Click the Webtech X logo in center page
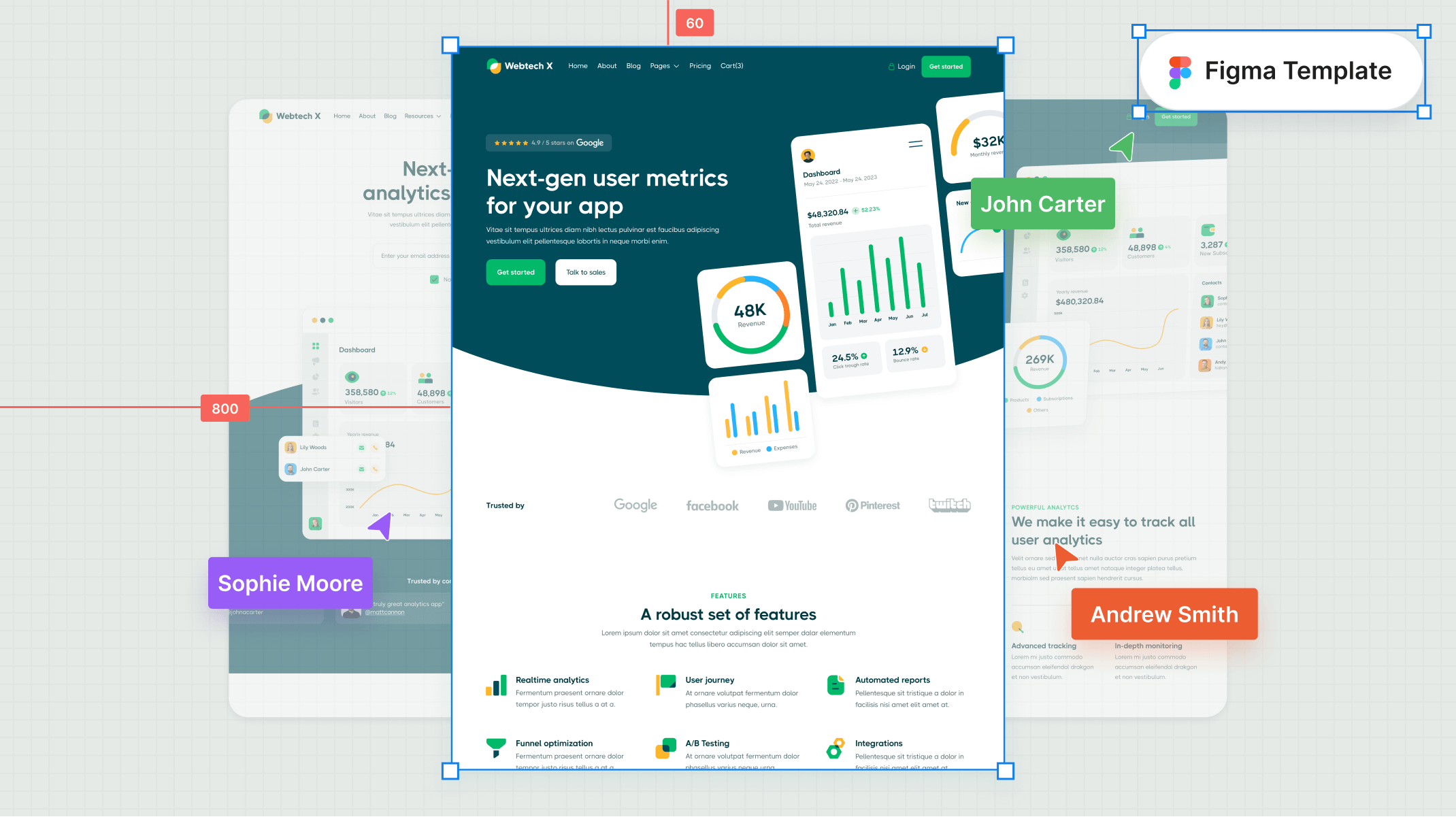This screenshot has height=817, width=1456. [520, 66]
